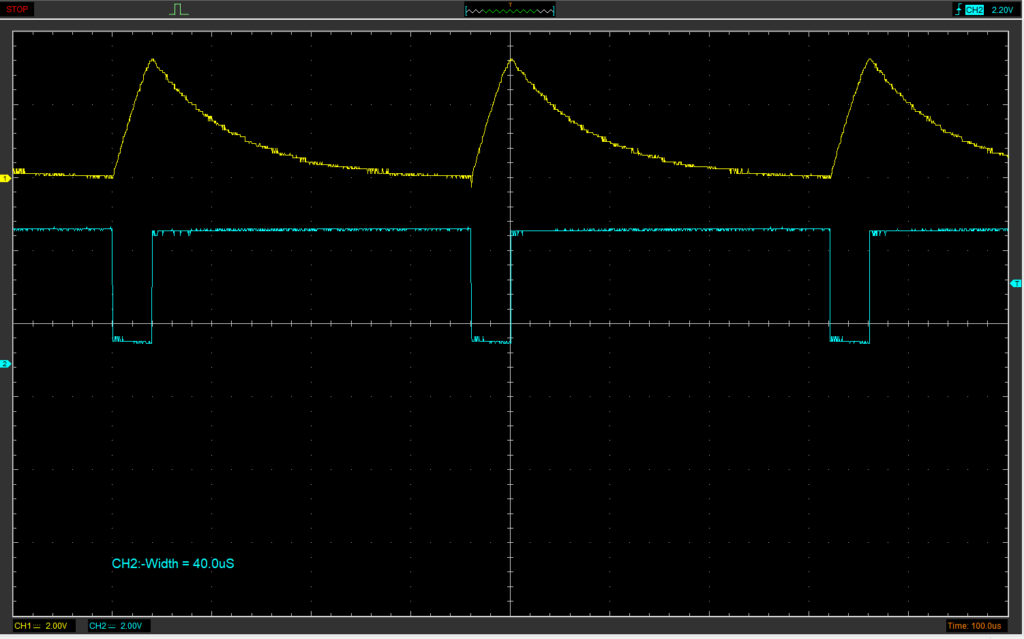Click the rightmost cyan low pulse bottom

pyautogui.click(x=850, y=341)
